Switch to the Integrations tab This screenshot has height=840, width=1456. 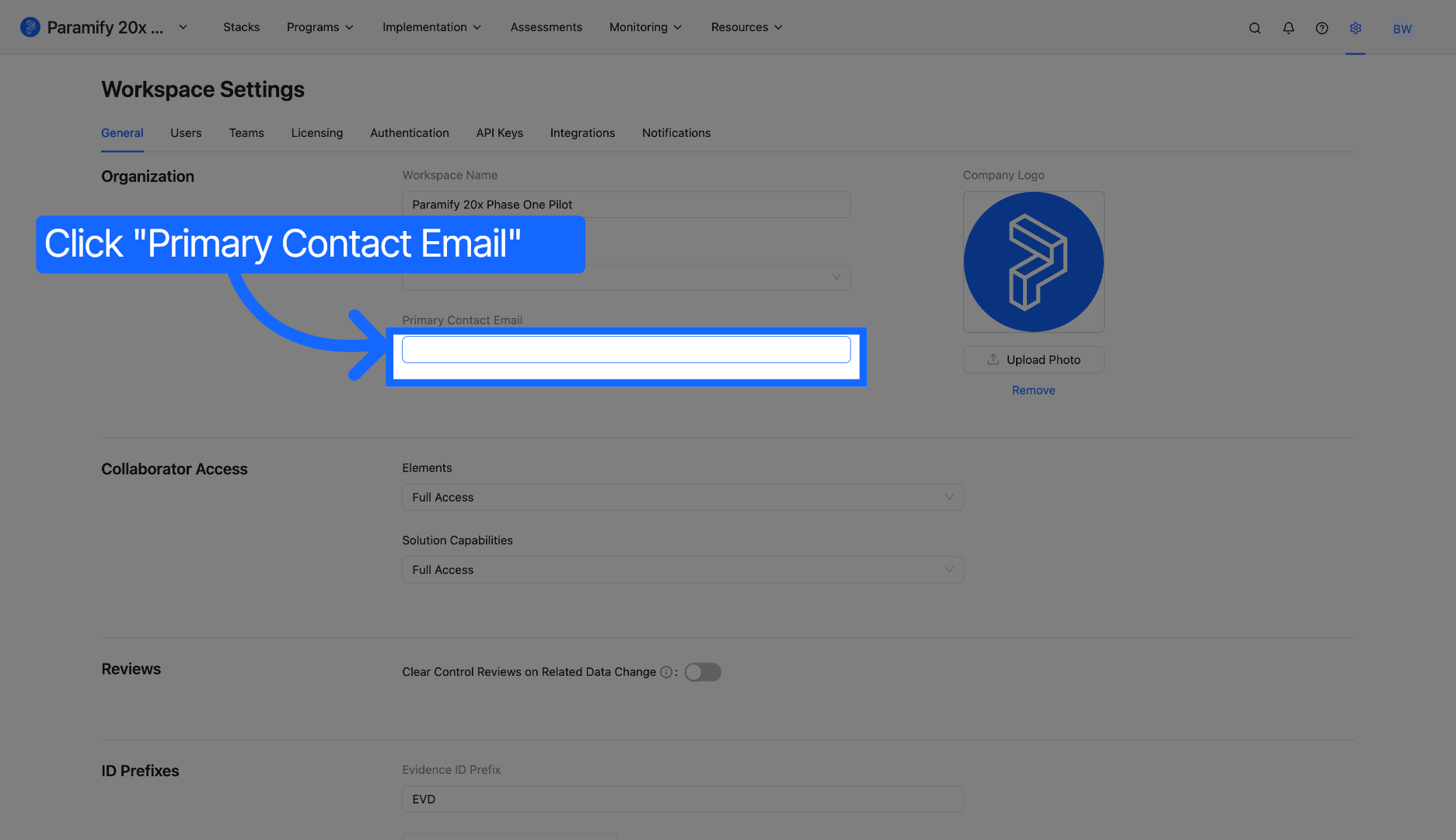click(582, 133)
